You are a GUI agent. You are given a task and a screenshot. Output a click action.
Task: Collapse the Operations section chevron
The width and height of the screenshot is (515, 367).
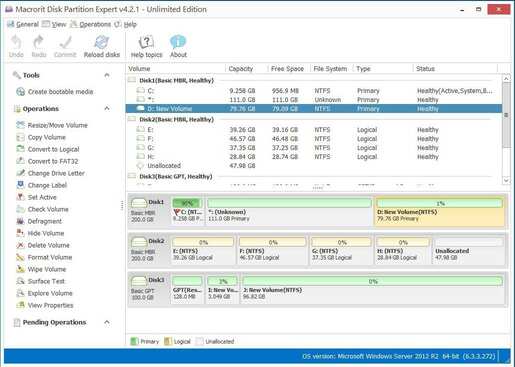click(x=107, y=108)
